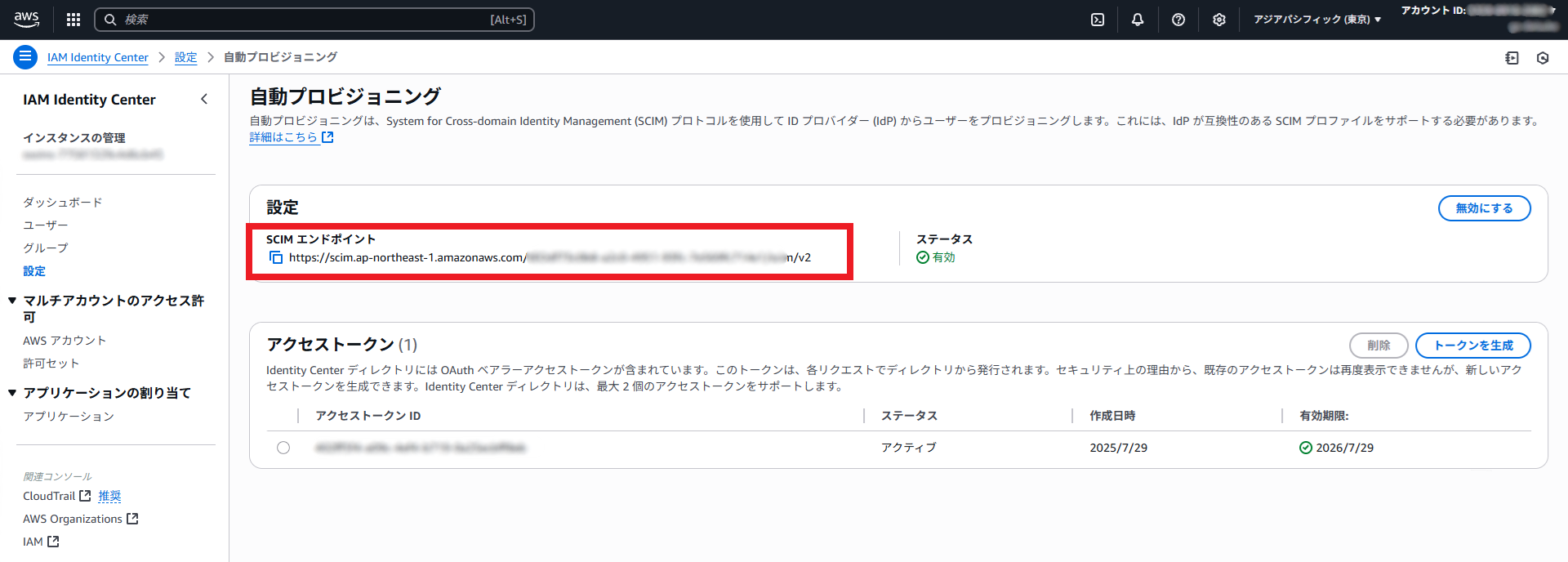The image size is (1568, 562).
Task: Click the ステータス column header in the table
Action: (x=909, y=416)
